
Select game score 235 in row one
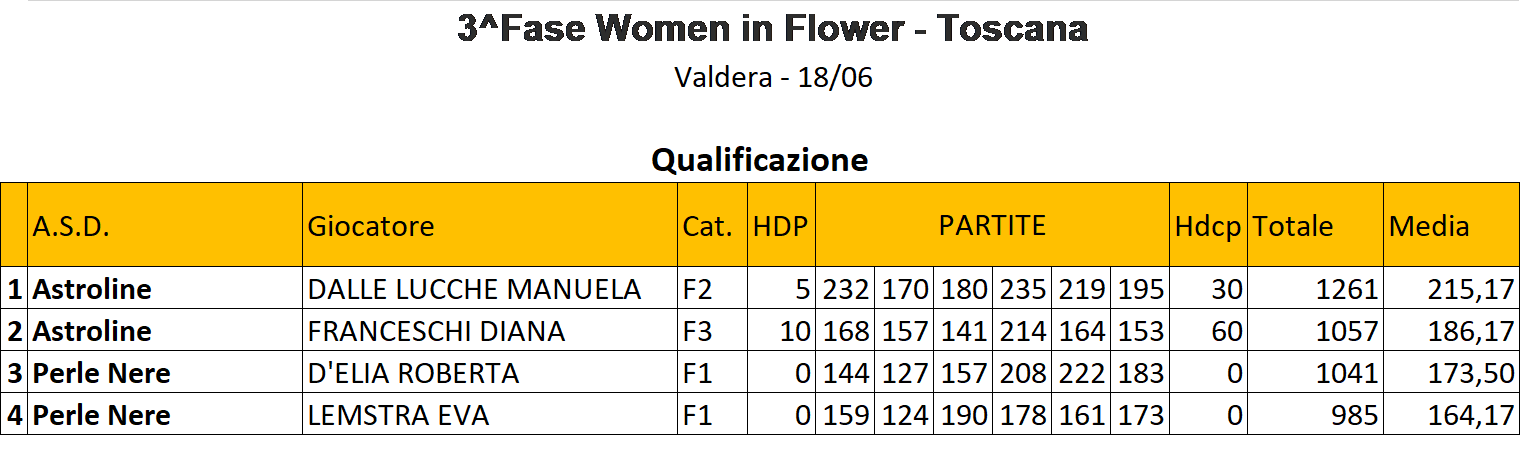pyautogui.click(x=1022, y=289)
